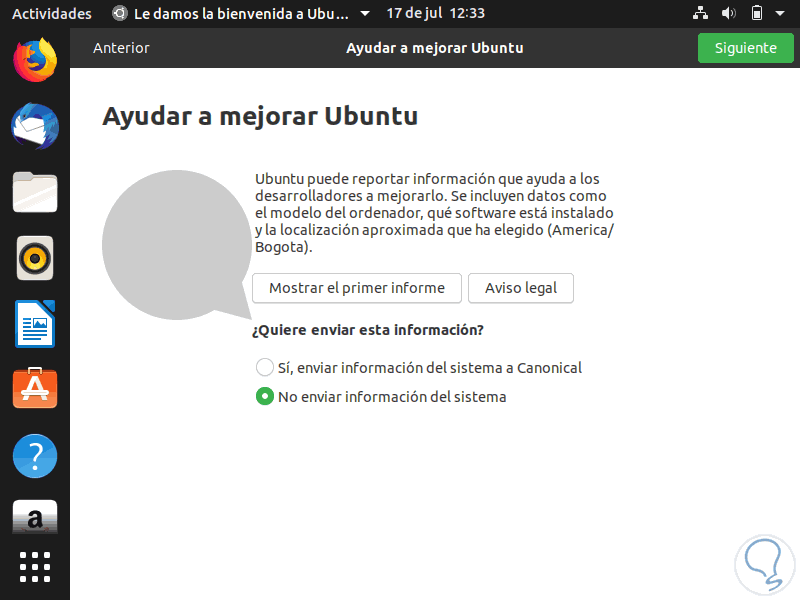Viewport: 800px width, 600px height.
Task: Launch Amazon from the dock
Action: point(35,517)
